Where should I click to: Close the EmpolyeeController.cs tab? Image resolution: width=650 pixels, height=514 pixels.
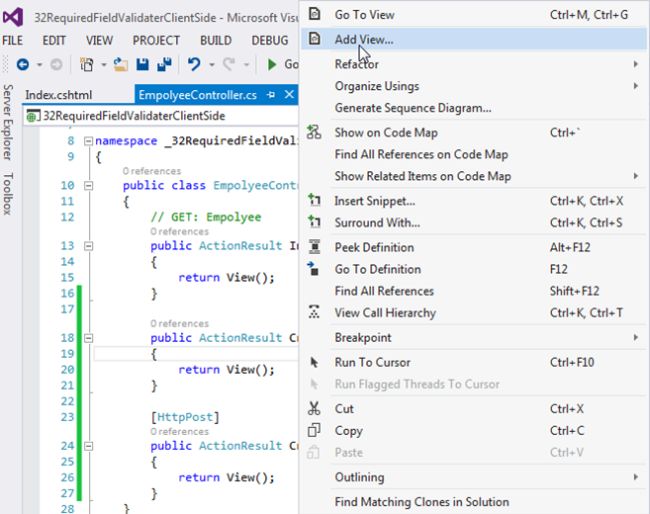click(289, 95)
